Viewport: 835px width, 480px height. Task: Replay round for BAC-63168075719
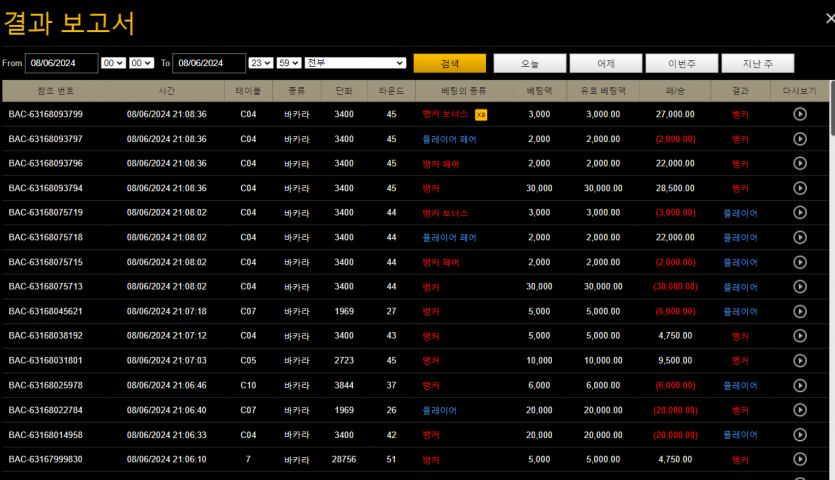point(800,213)
